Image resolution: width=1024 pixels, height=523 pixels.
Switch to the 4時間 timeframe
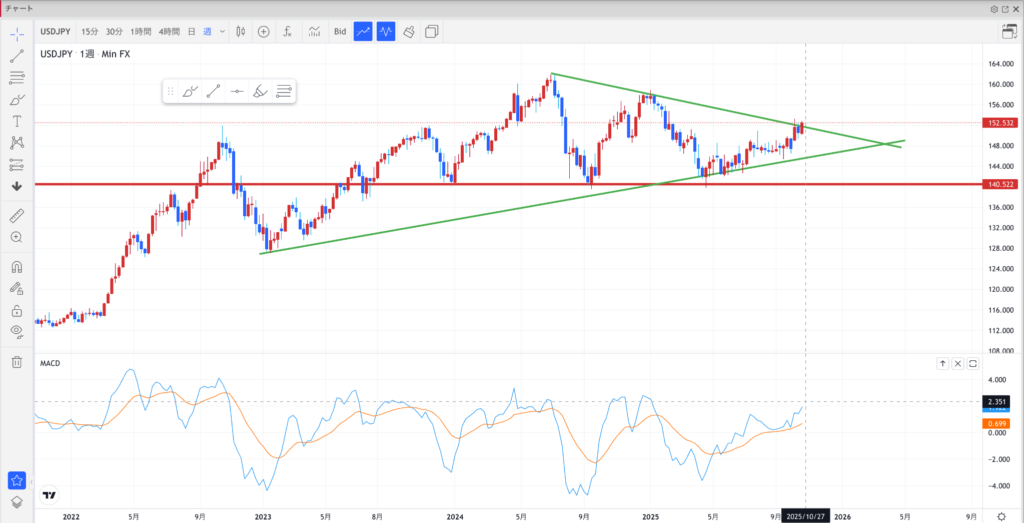(x=170, y=32)
